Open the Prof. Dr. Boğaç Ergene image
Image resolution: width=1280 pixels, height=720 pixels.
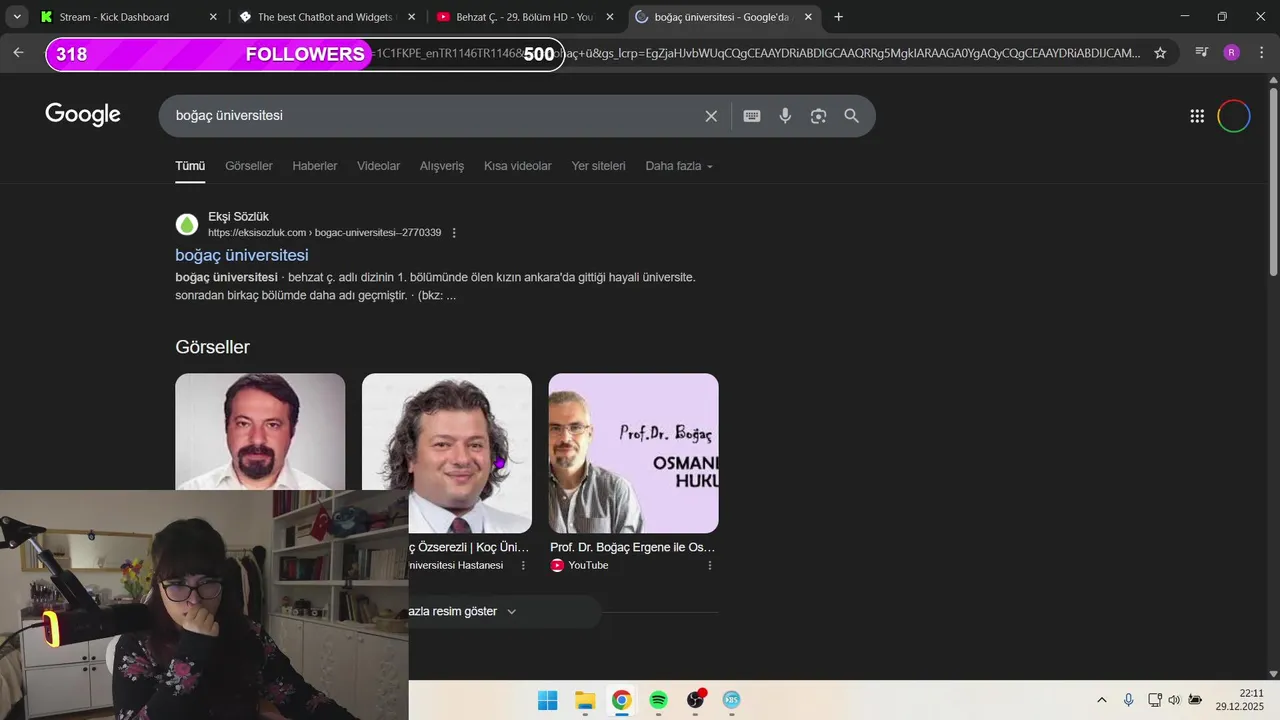633,453
